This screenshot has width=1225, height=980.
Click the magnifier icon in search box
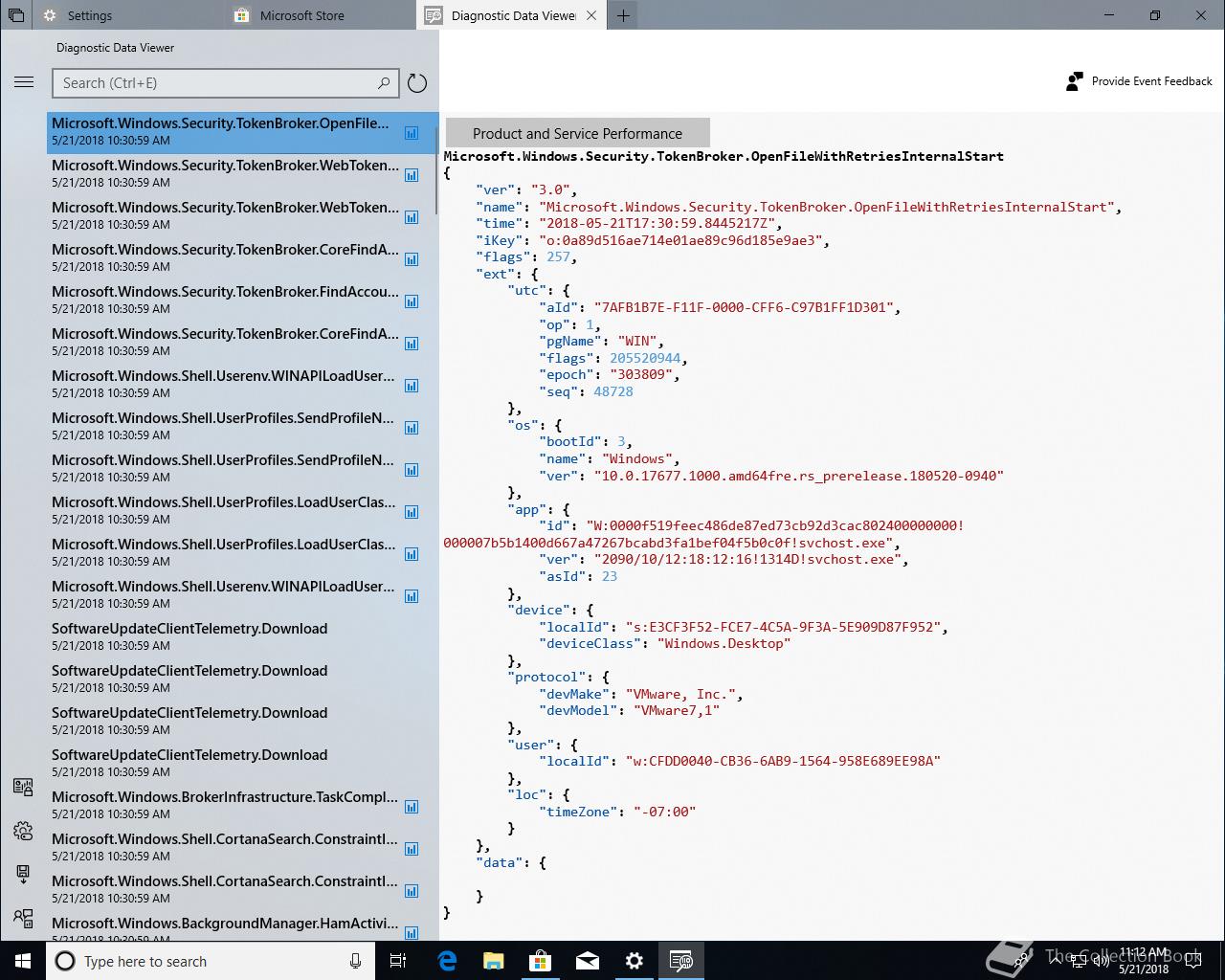(384, 83)
